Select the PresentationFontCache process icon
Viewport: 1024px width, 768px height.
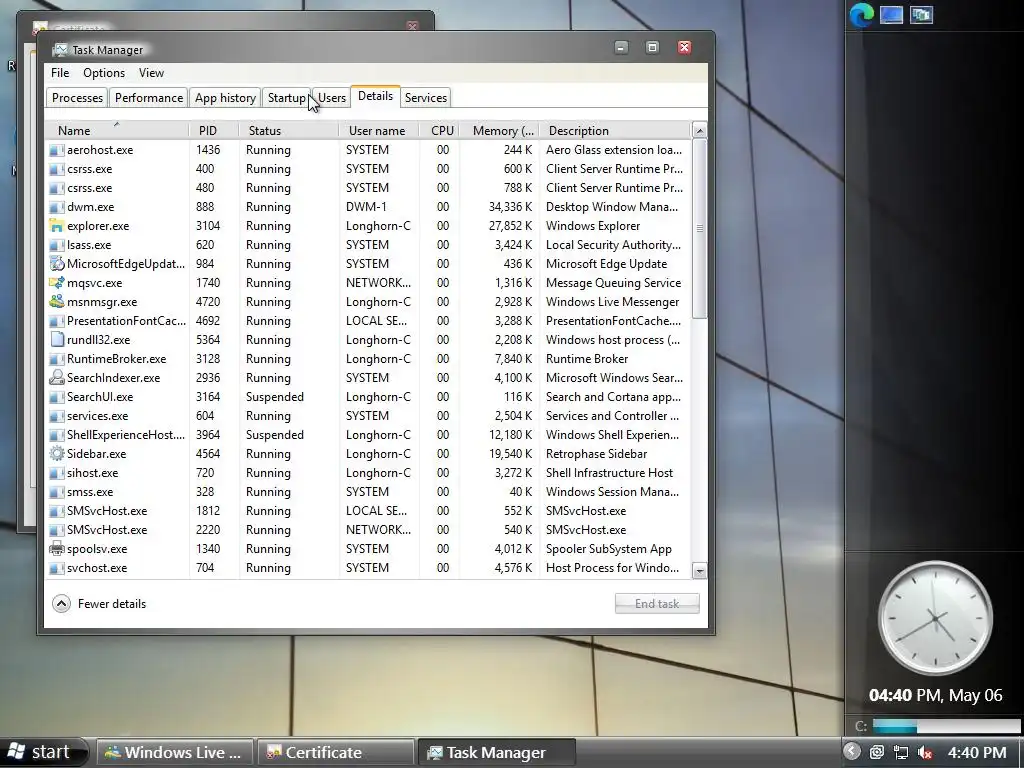pyautogui.click(x=57, y=321)
